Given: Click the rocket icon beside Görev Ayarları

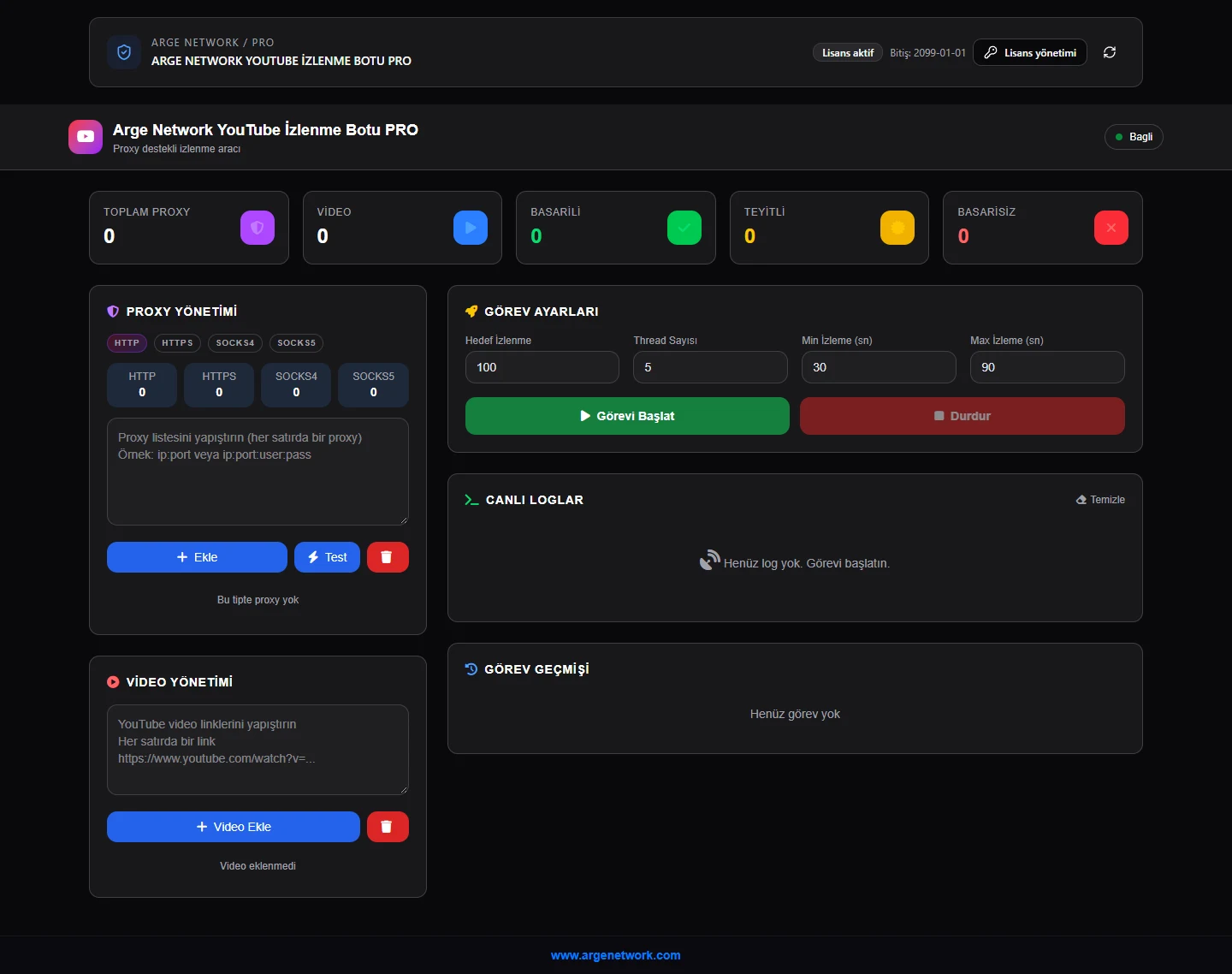Looking at the screenshot, I should (471, 312).
